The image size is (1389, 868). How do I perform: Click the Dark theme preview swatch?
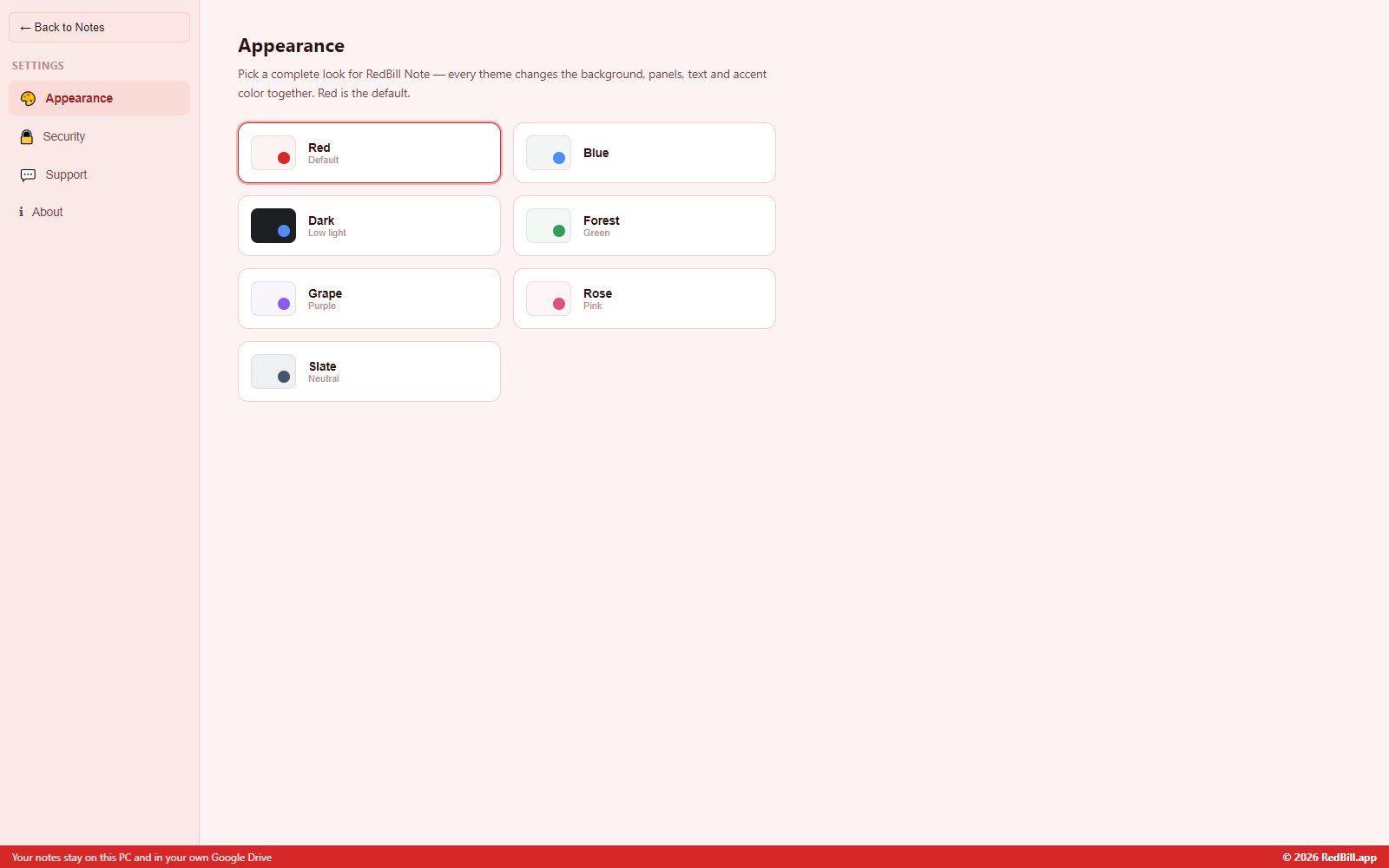pos(273,226)
